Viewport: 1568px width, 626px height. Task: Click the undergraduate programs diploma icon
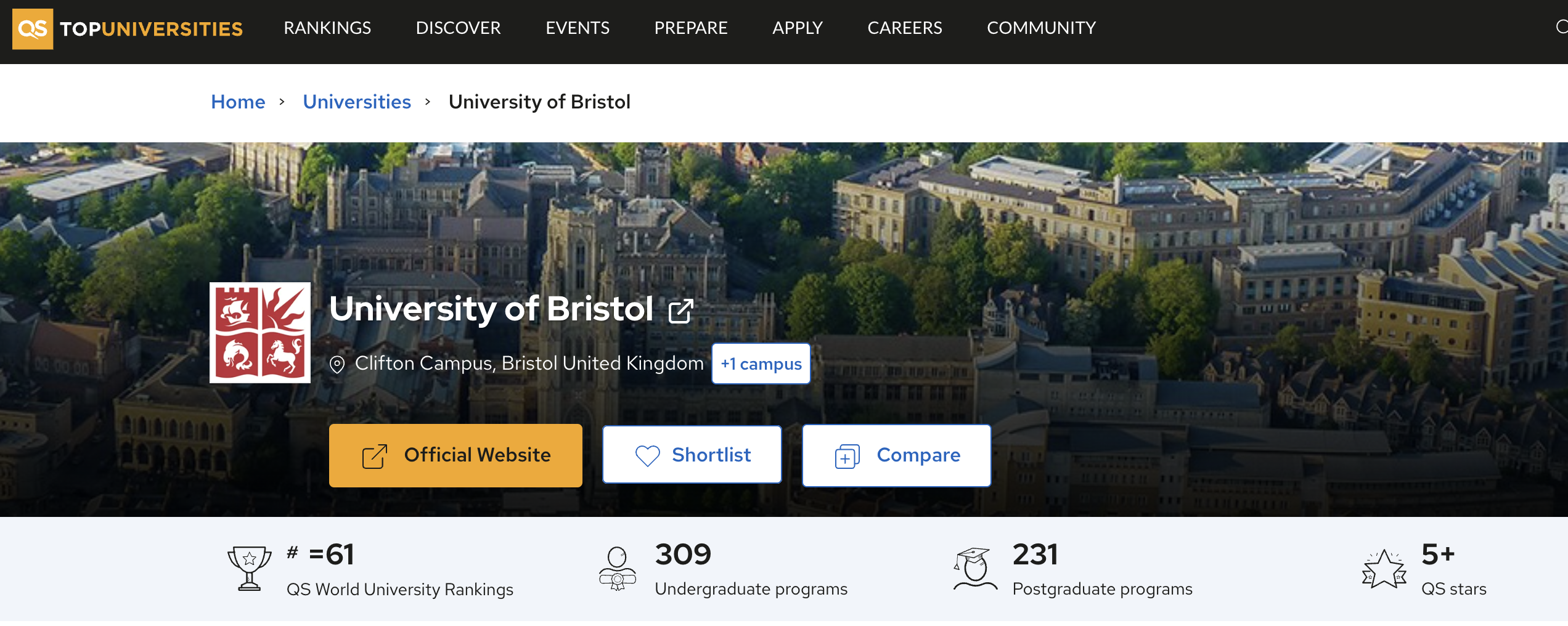(x=617, y=569)
